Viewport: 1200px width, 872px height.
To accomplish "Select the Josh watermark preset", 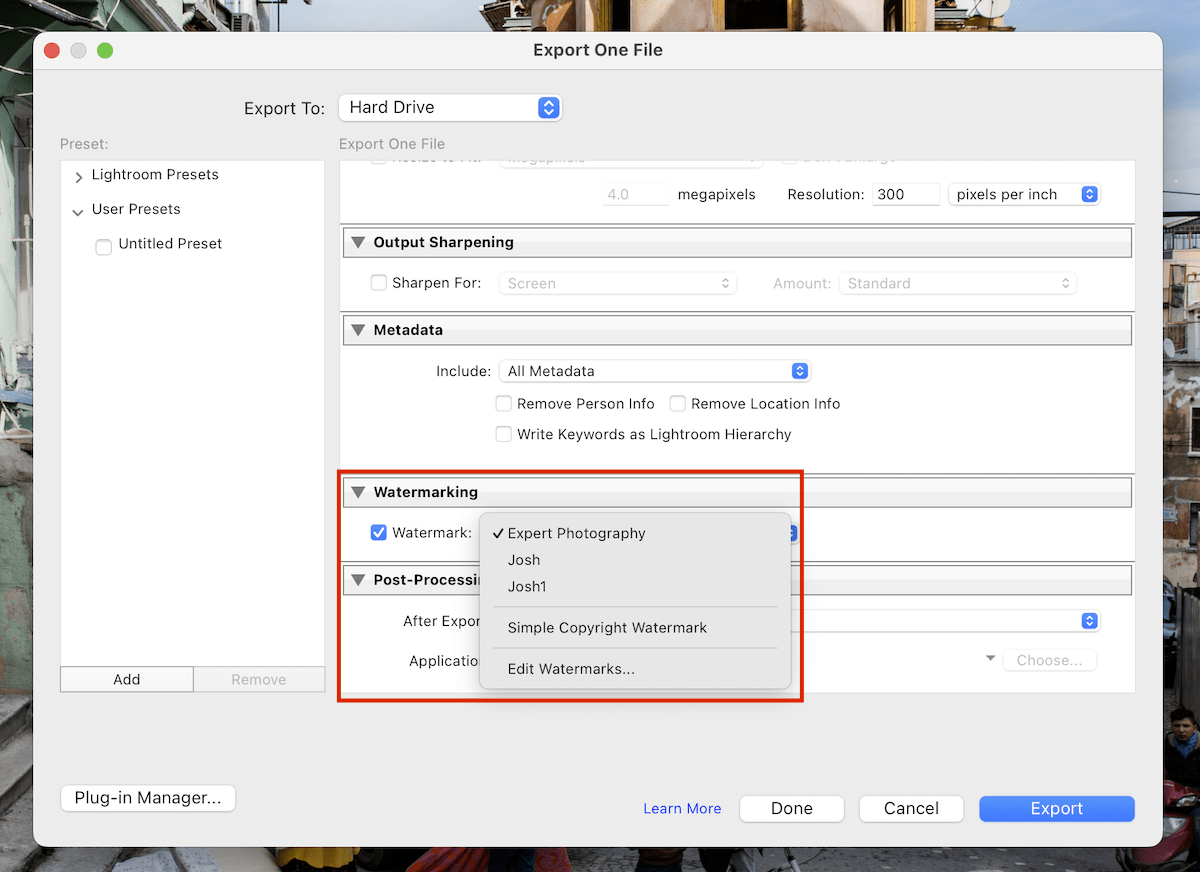I will [523, 560].
